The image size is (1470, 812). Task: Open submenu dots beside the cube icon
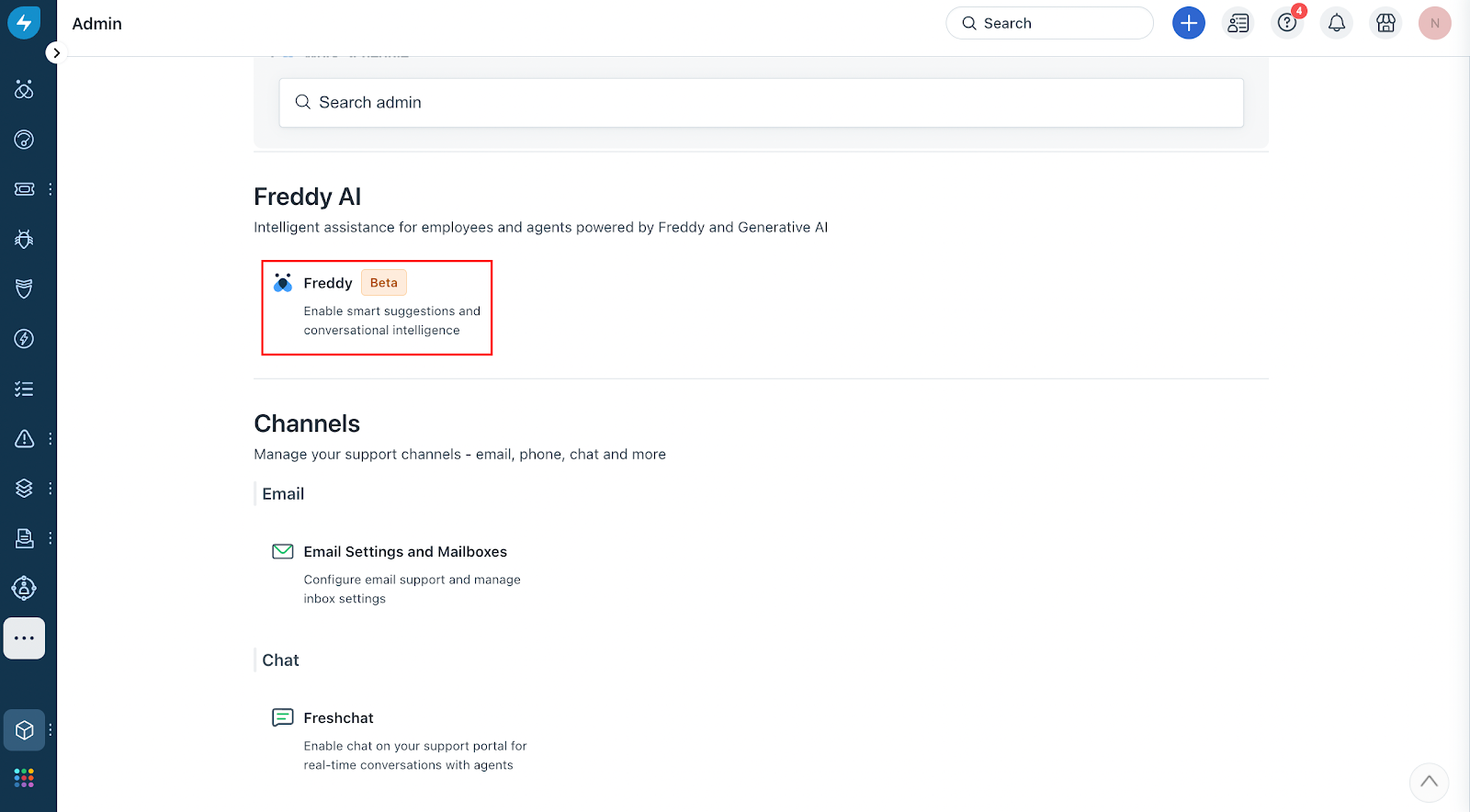pos(51,730)
